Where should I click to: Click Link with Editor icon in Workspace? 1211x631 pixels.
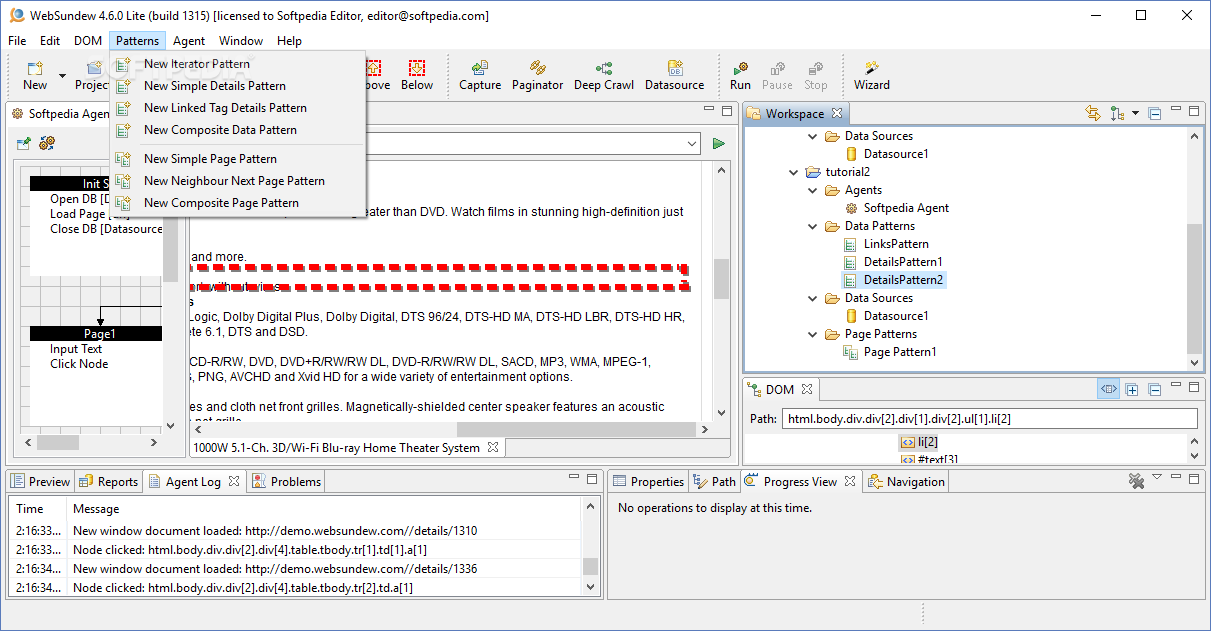[1092, 113]
